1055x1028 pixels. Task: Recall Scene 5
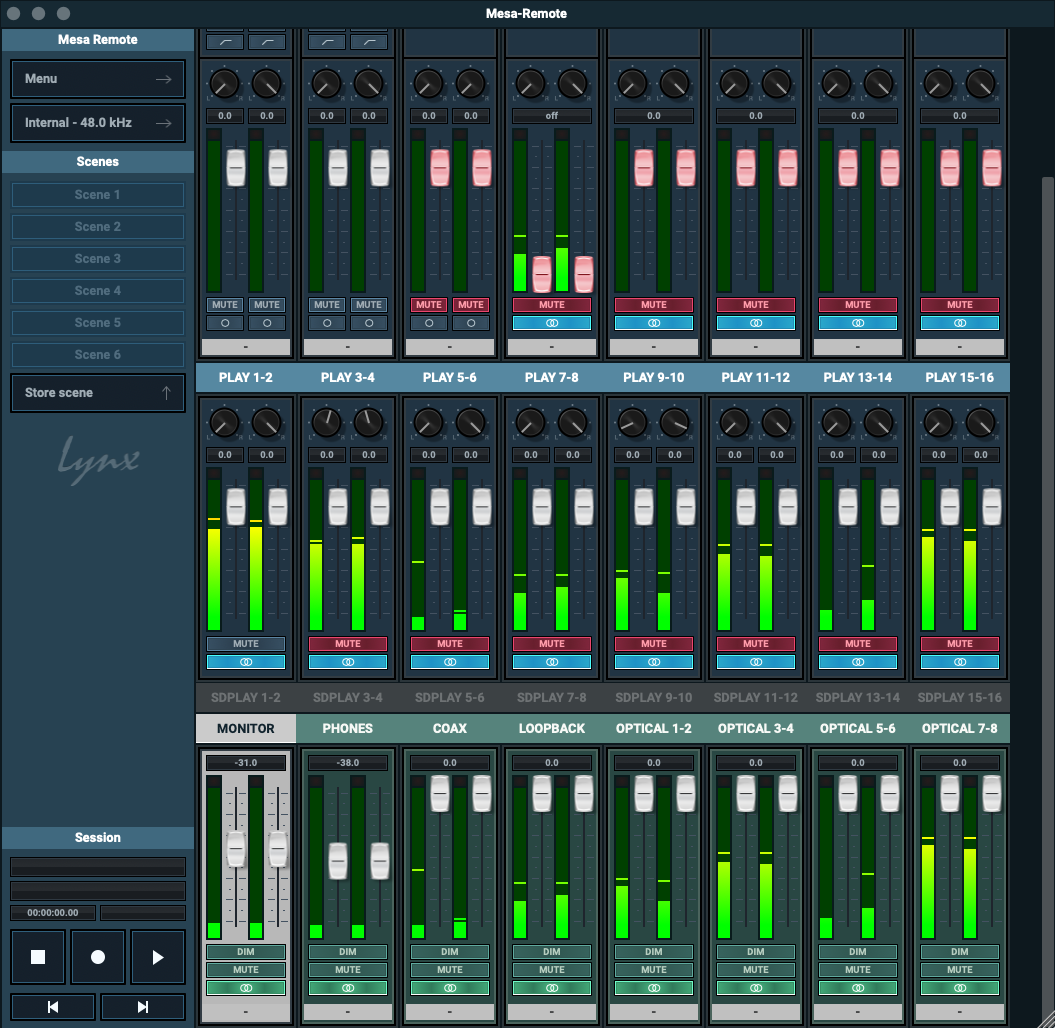click(98, 322)
